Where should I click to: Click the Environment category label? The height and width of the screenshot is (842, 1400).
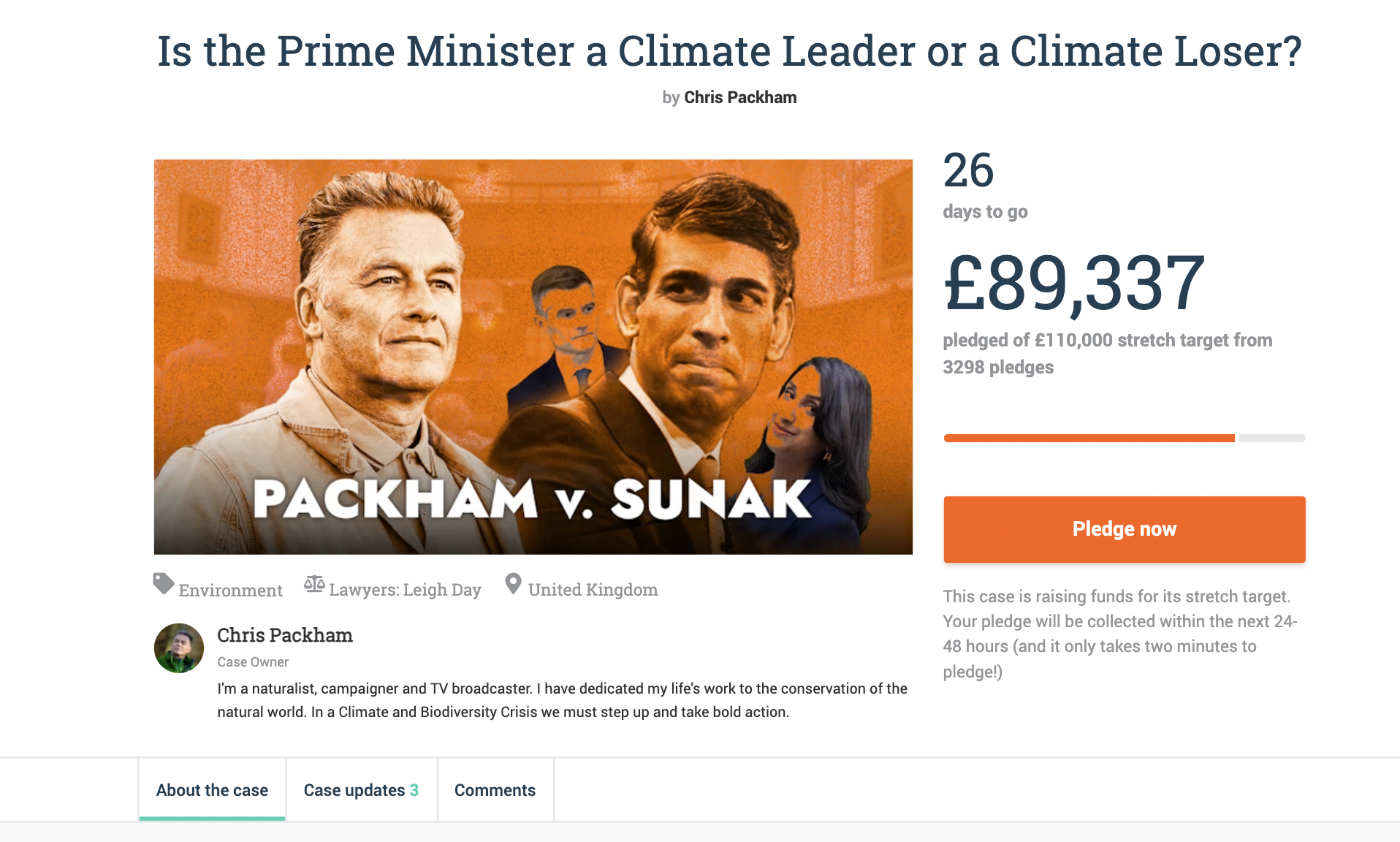pyautogui.click(x=230, y=590)
